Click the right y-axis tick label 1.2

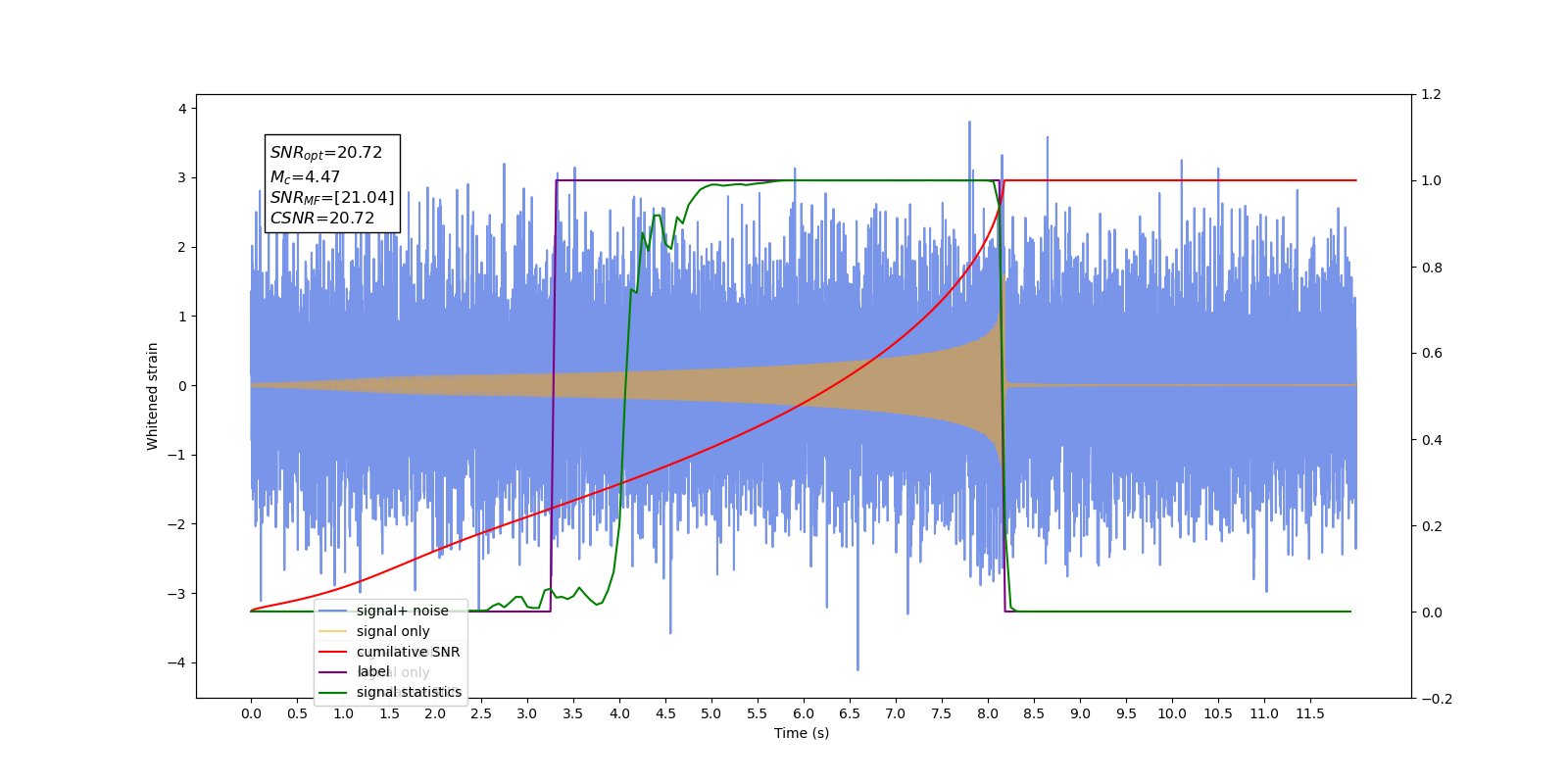point(1431,95)
